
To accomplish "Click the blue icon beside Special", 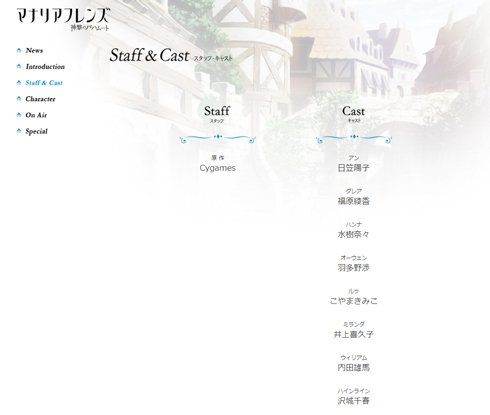I will pos(19,131).
